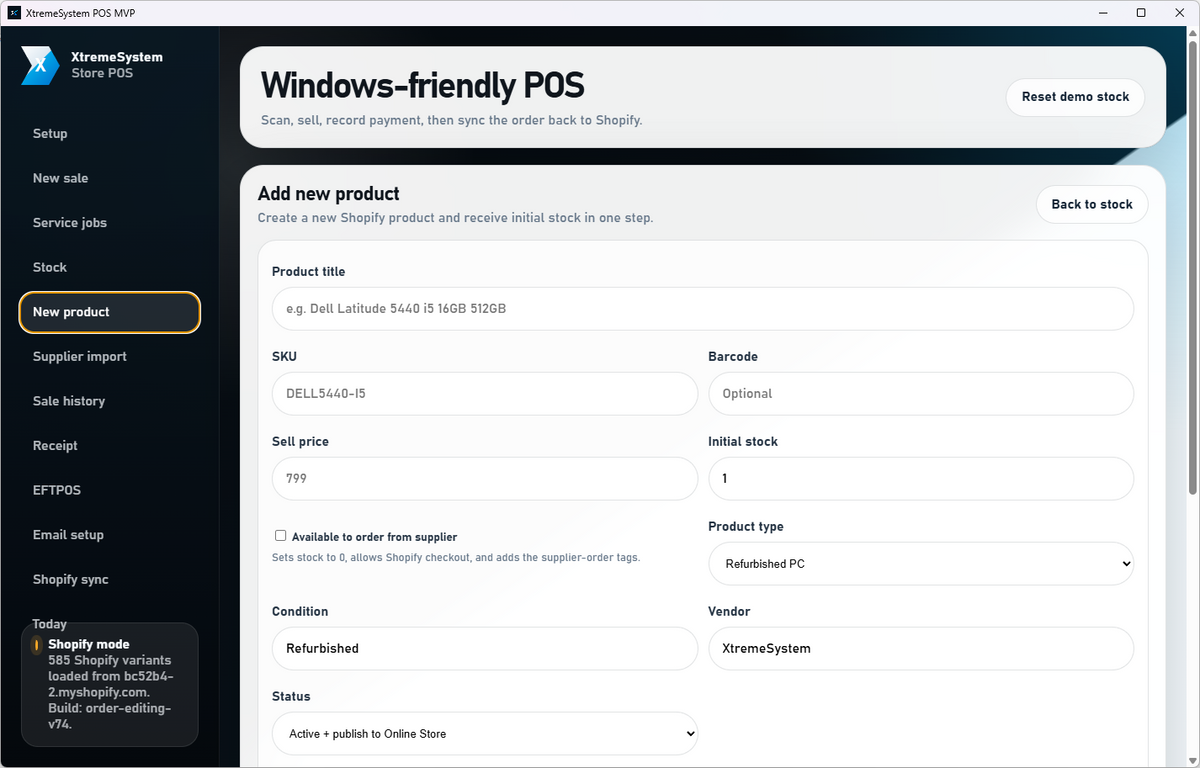Image resolution: width=1200 pixels, height=768 pixels.
Task: Focus the SKU input field
Action: coord(485,394)
